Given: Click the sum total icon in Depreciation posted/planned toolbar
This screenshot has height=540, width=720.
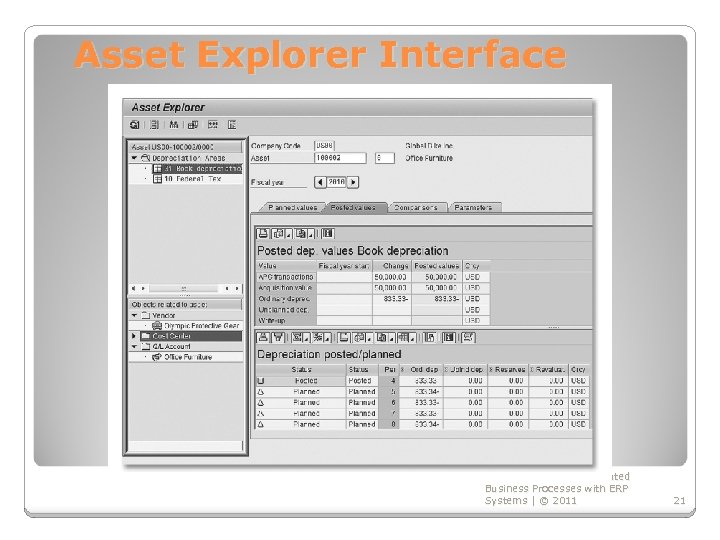Looking at the screenshot, I should coord(297,338).
